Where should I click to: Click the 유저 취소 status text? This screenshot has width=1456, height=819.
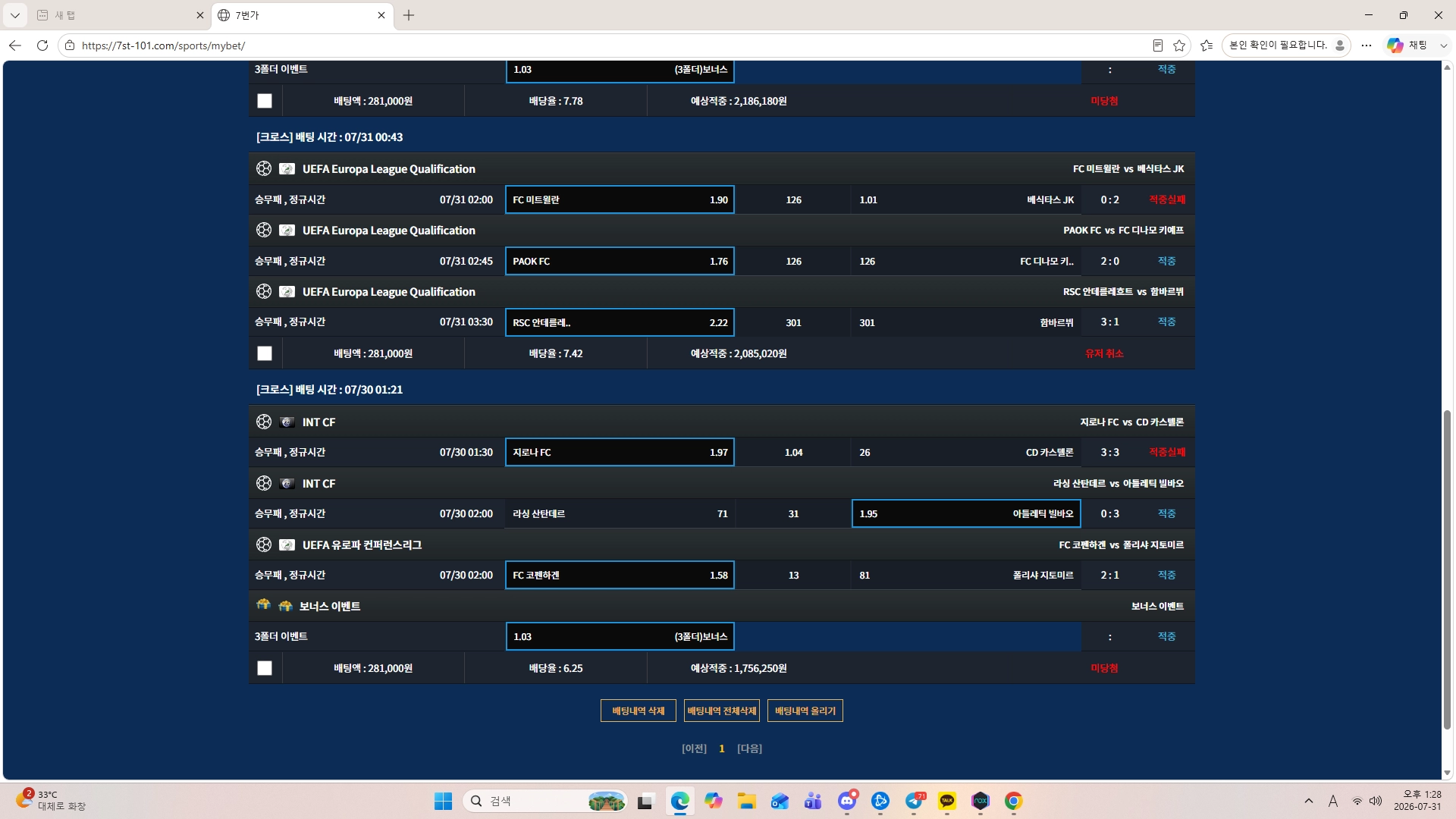1104,353
